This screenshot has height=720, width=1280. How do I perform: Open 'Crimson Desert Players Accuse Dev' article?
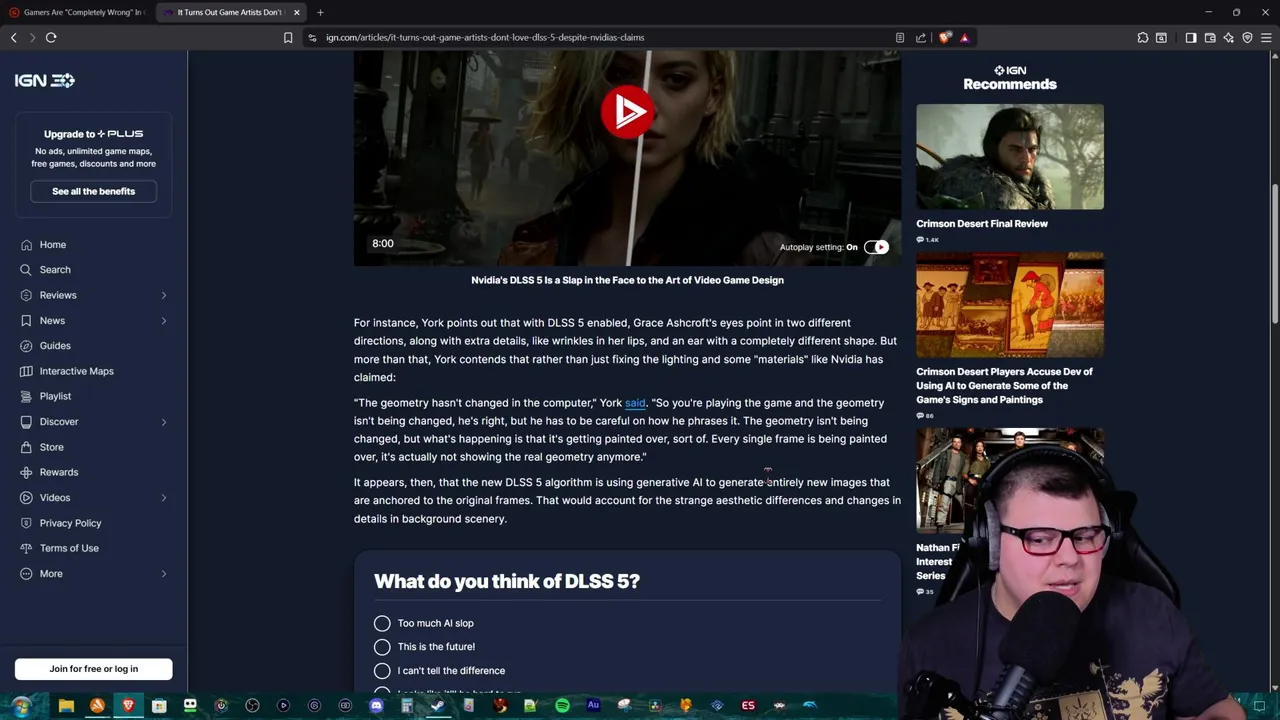pyautogui.click(x=1005, y=386)
